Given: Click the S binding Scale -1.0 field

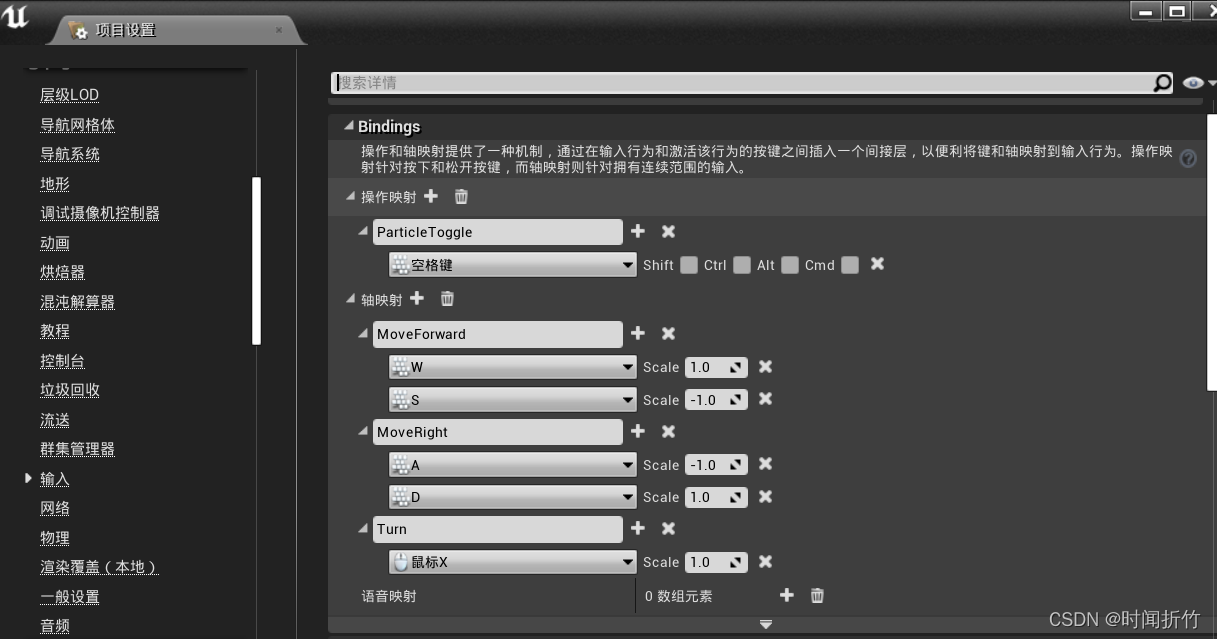Looking at the screenshot, I should point(716,400).
